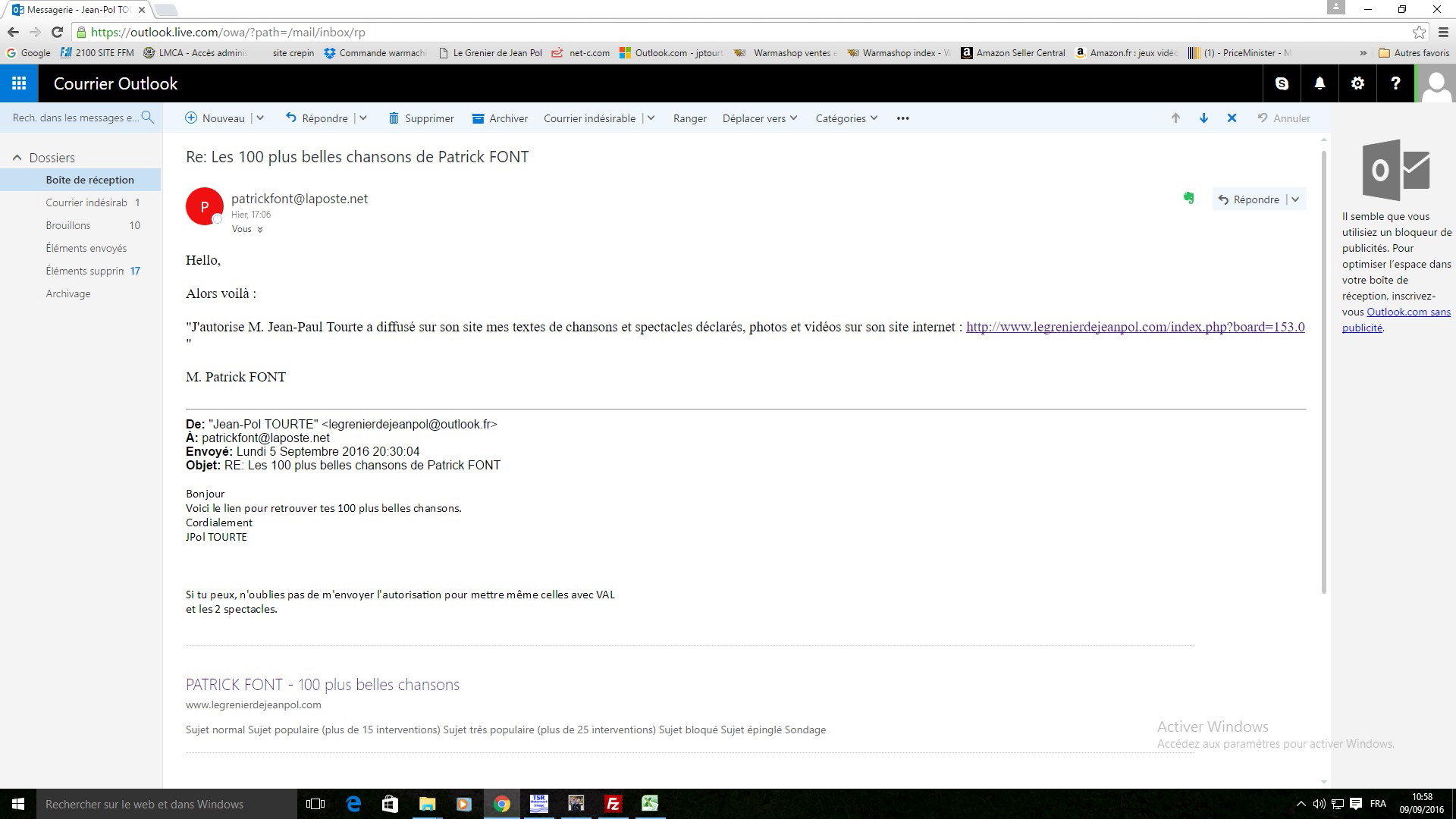Archive the message with Archiver
This screenshot has width=1456, height=819.
point(500,118)
